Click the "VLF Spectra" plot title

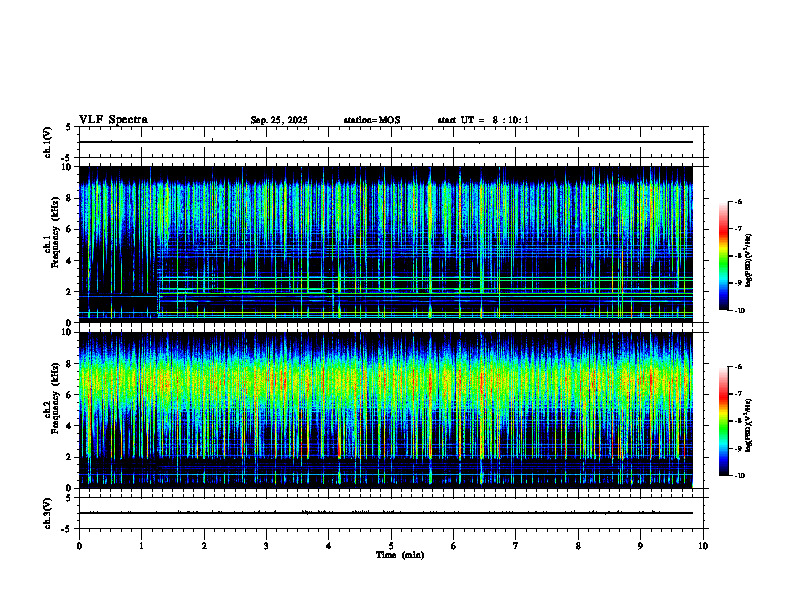113,120
